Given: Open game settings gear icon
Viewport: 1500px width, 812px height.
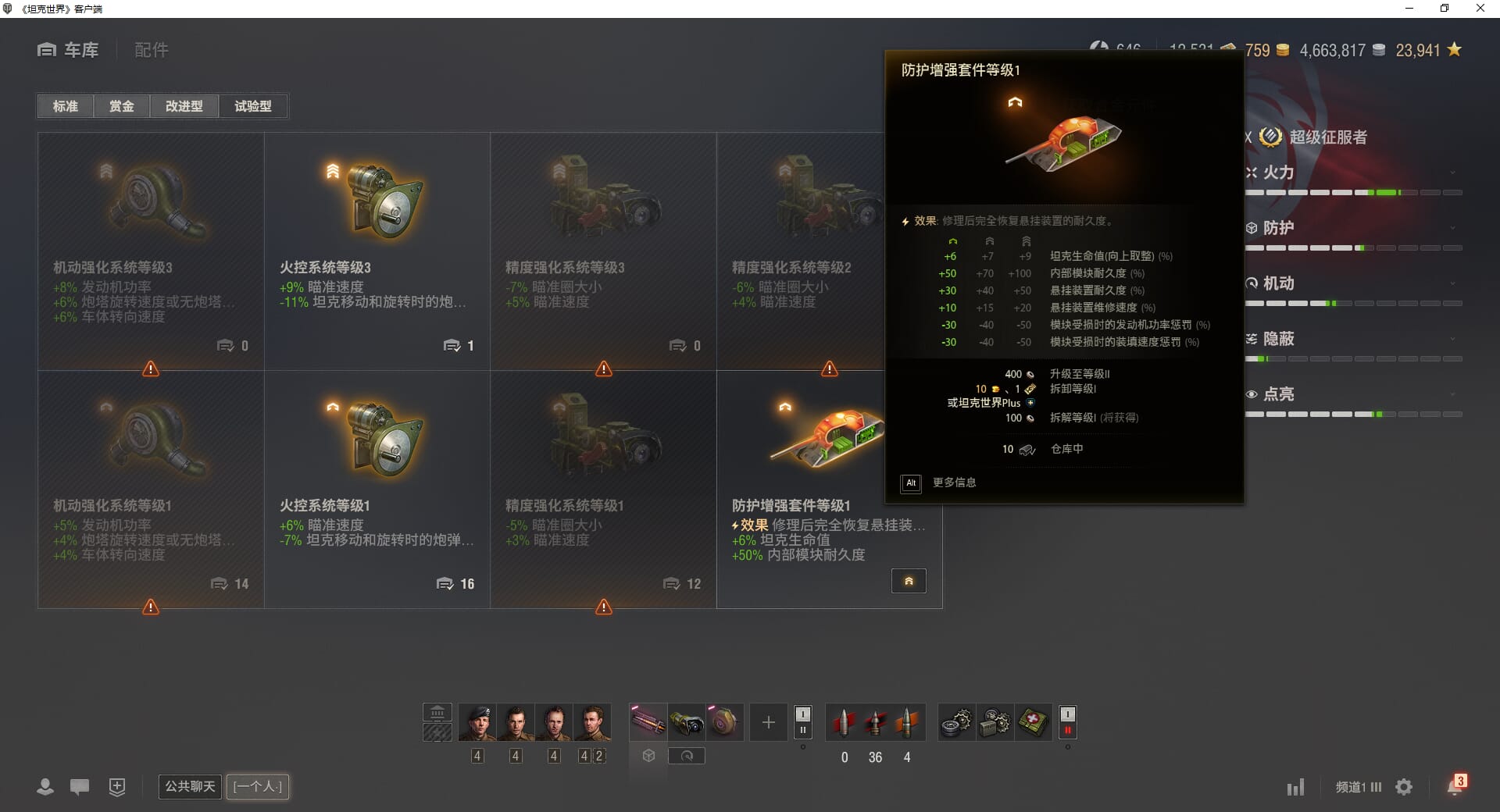Looking at the screenshot, I should point(1404,787).
